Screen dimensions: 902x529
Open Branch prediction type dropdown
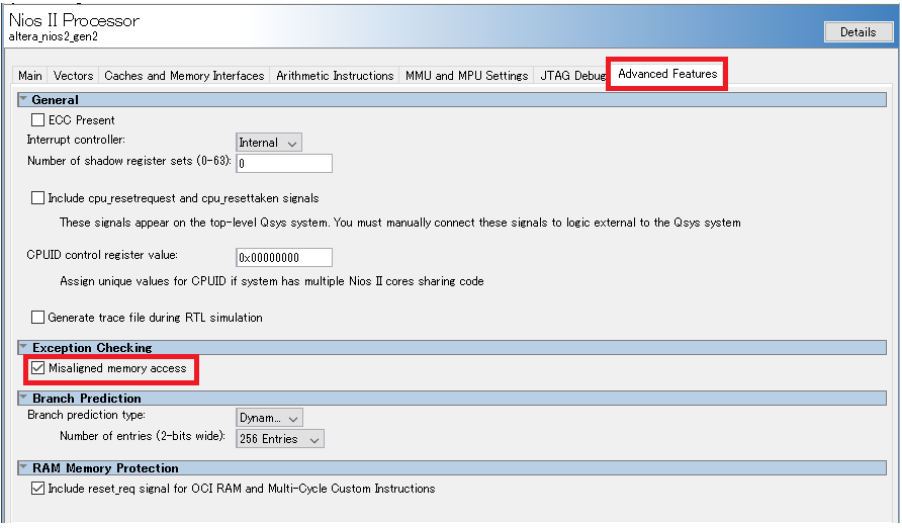click(269, 418)
